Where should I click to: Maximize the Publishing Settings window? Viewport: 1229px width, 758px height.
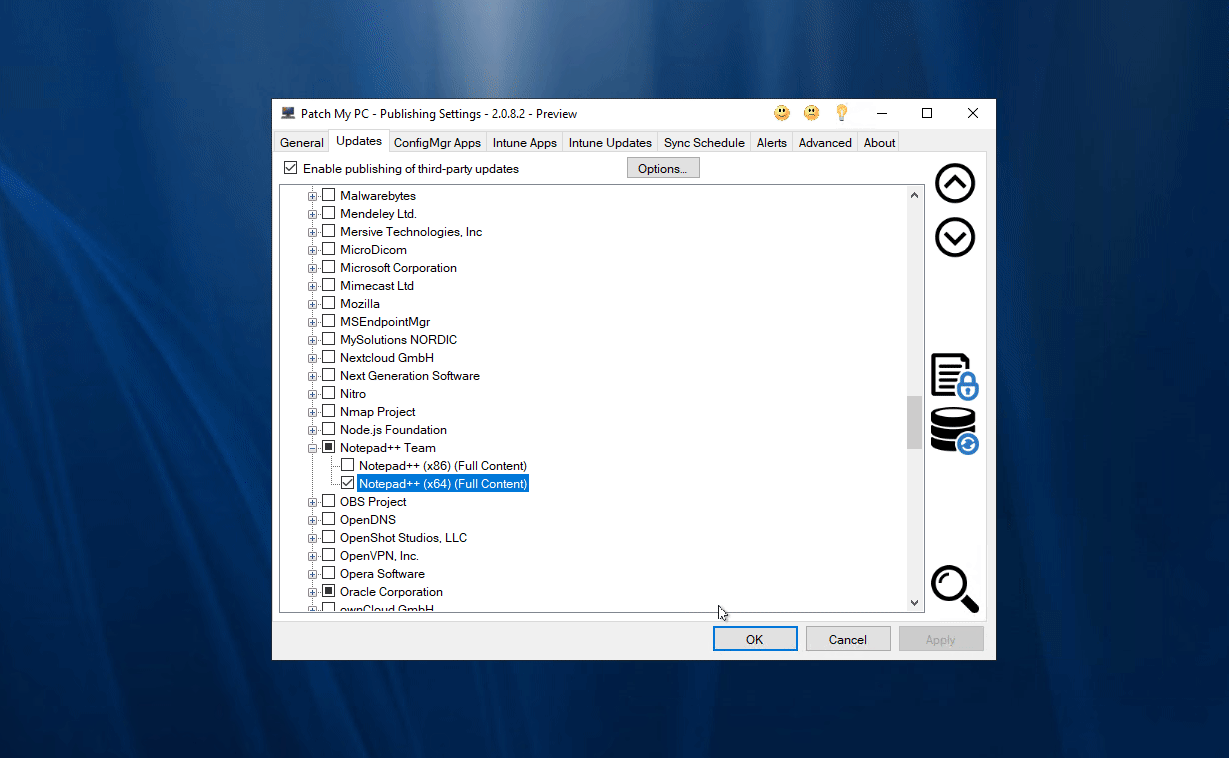click(927, 113)
